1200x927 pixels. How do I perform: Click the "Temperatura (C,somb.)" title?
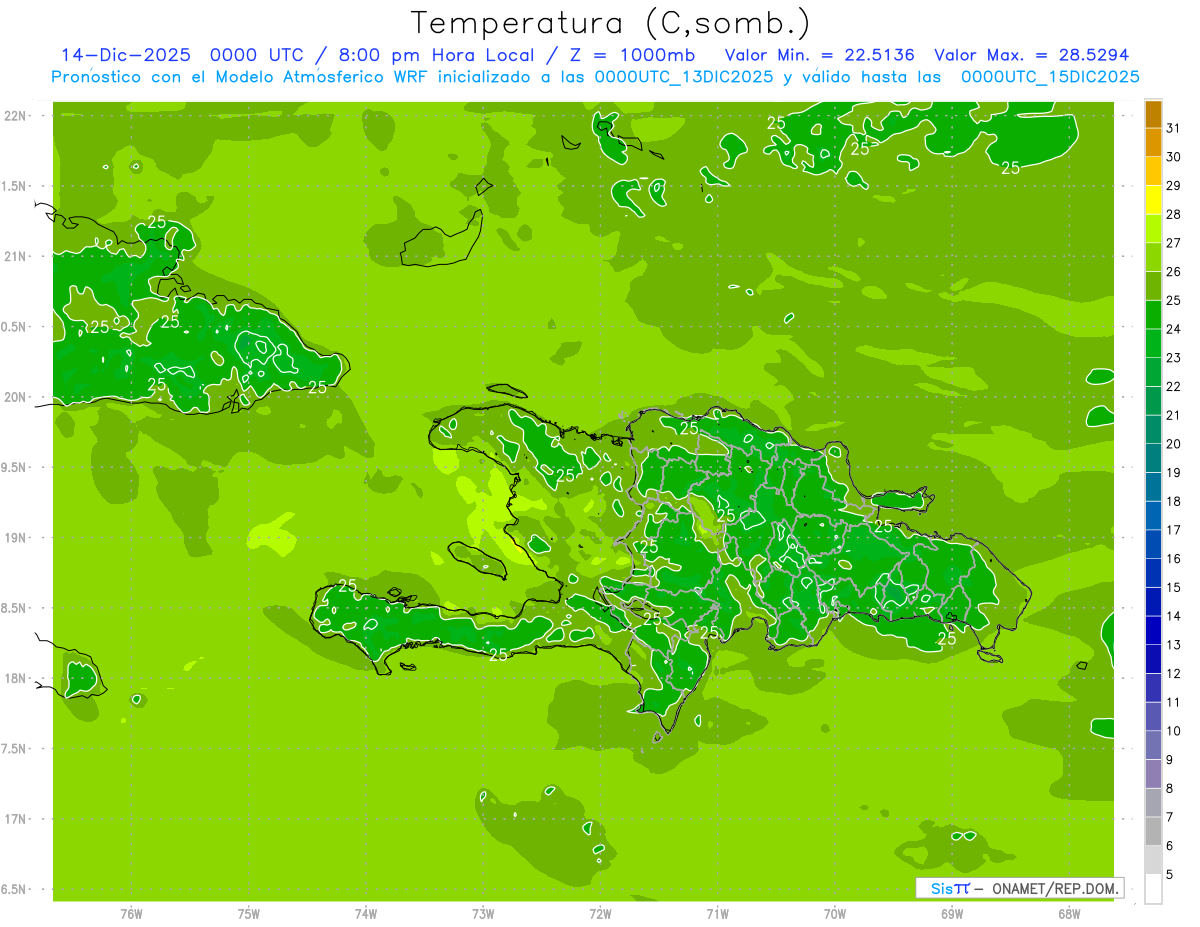[611, 22]
